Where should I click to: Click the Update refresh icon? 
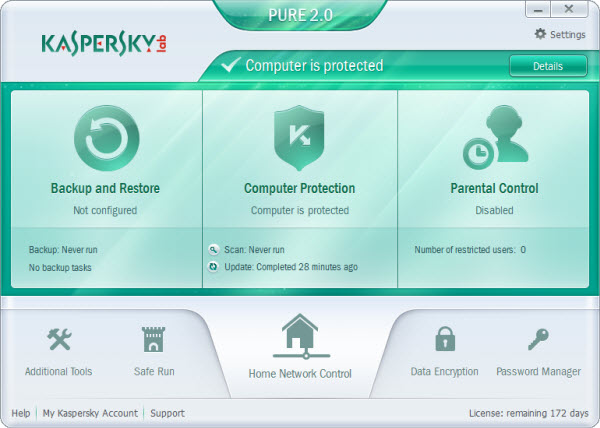click(x=213, y=267)
